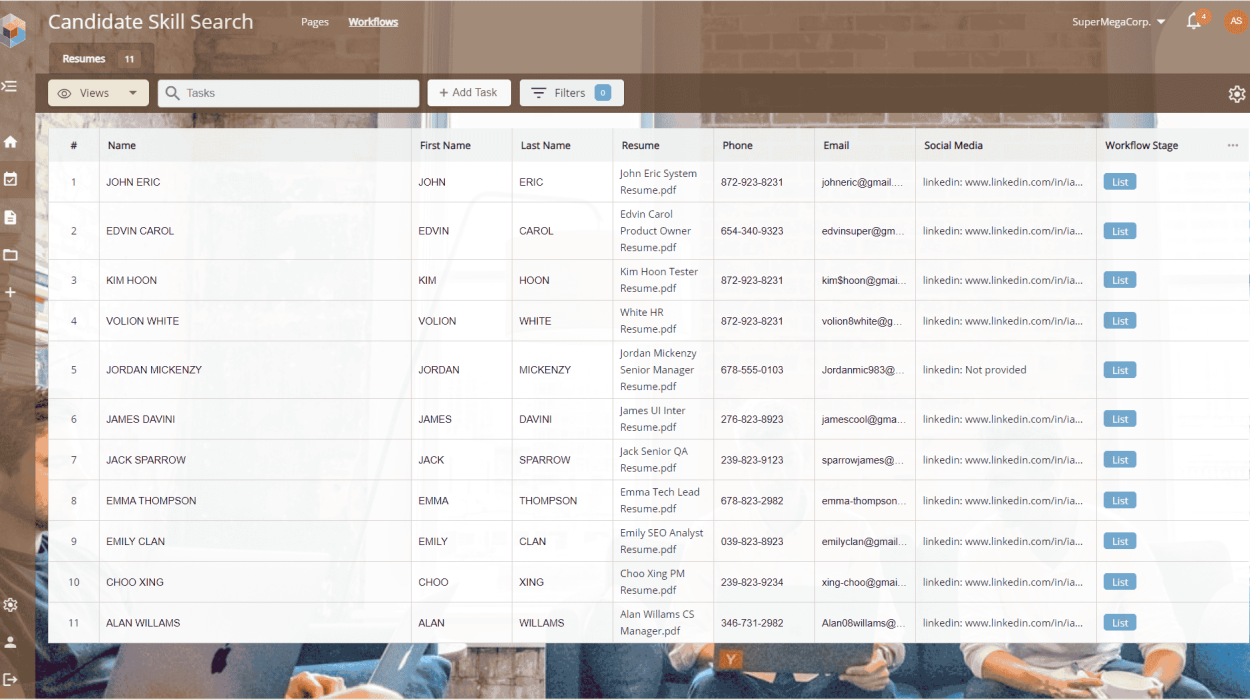
Task: Click the orange Y toggle at page bottom
Action: pyautogui.click(x=729, y=659)
